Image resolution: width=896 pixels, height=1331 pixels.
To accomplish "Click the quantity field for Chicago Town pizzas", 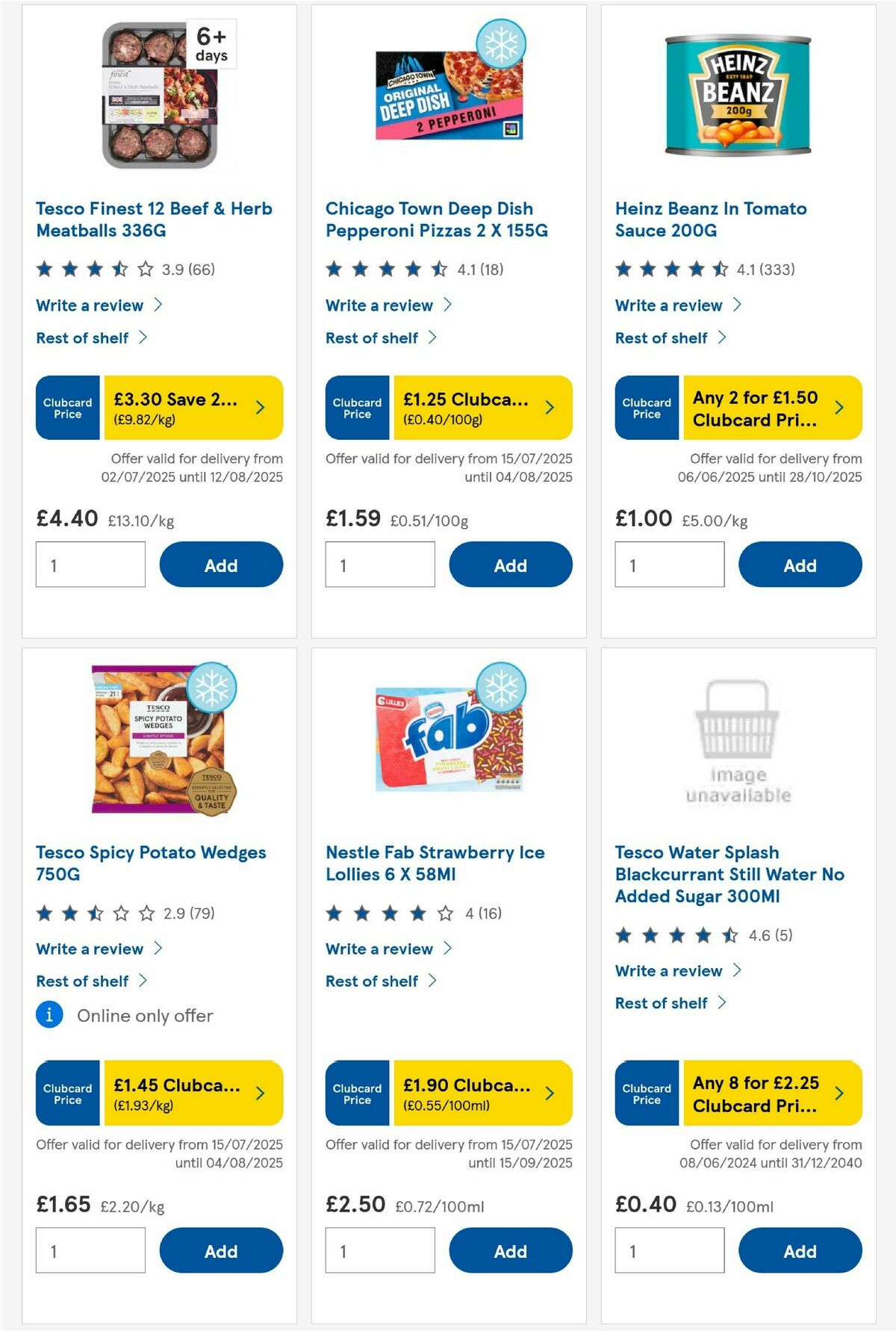I will 379,565.
